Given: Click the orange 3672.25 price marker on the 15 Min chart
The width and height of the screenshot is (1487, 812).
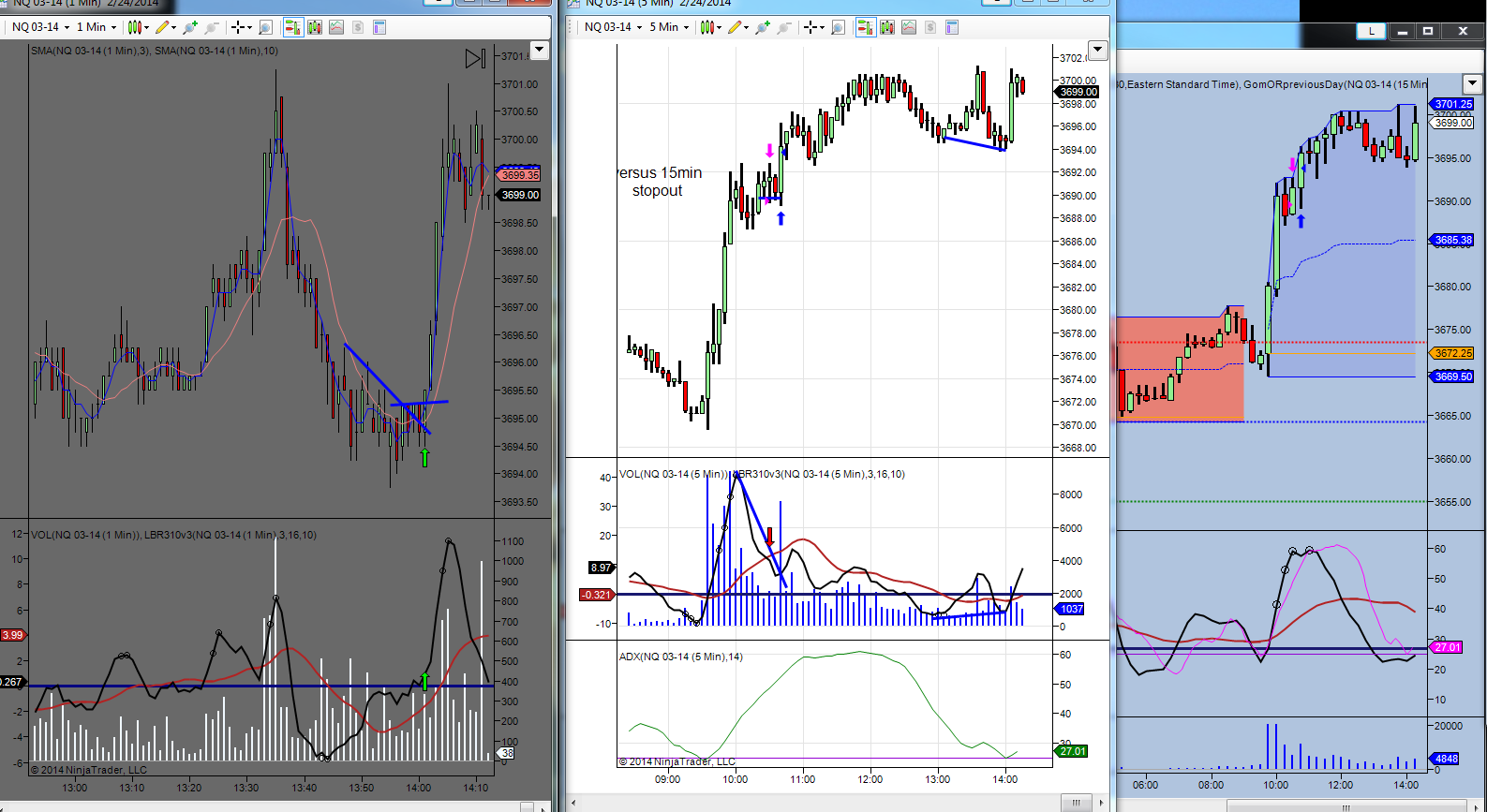Looking at the screenshot, I should 1452,353.
